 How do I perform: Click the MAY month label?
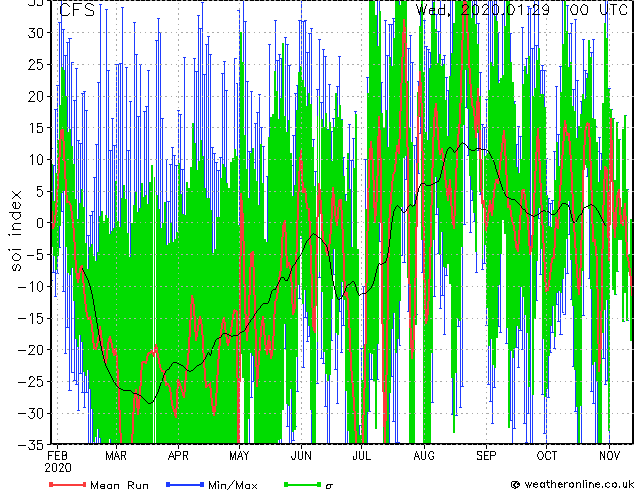[x=239, y=456]
